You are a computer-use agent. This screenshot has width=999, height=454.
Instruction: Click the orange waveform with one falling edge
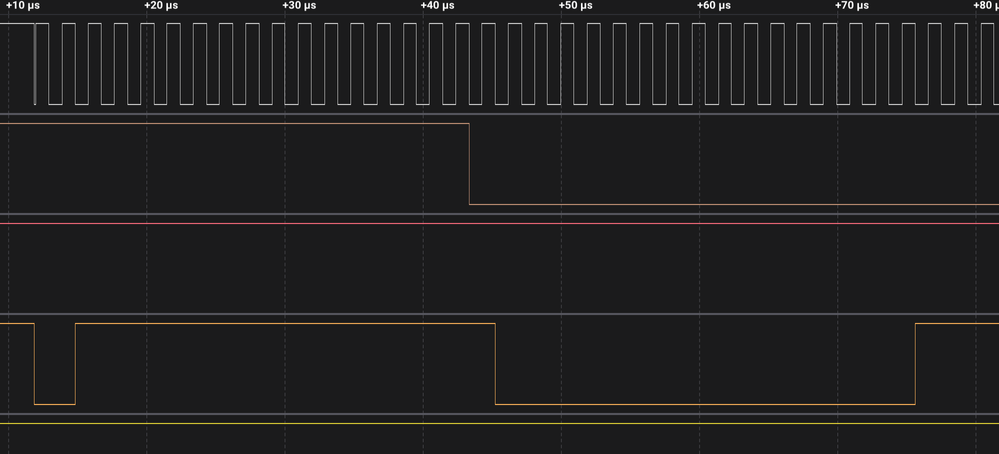pos(500,164)
